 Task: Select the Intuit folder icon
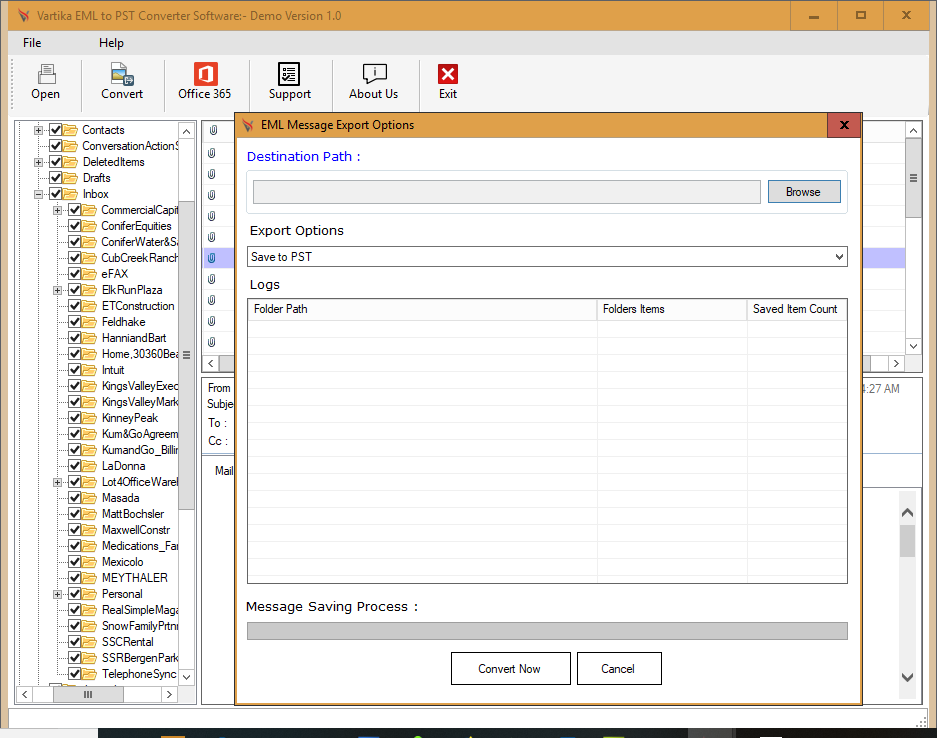click(90, 370)
